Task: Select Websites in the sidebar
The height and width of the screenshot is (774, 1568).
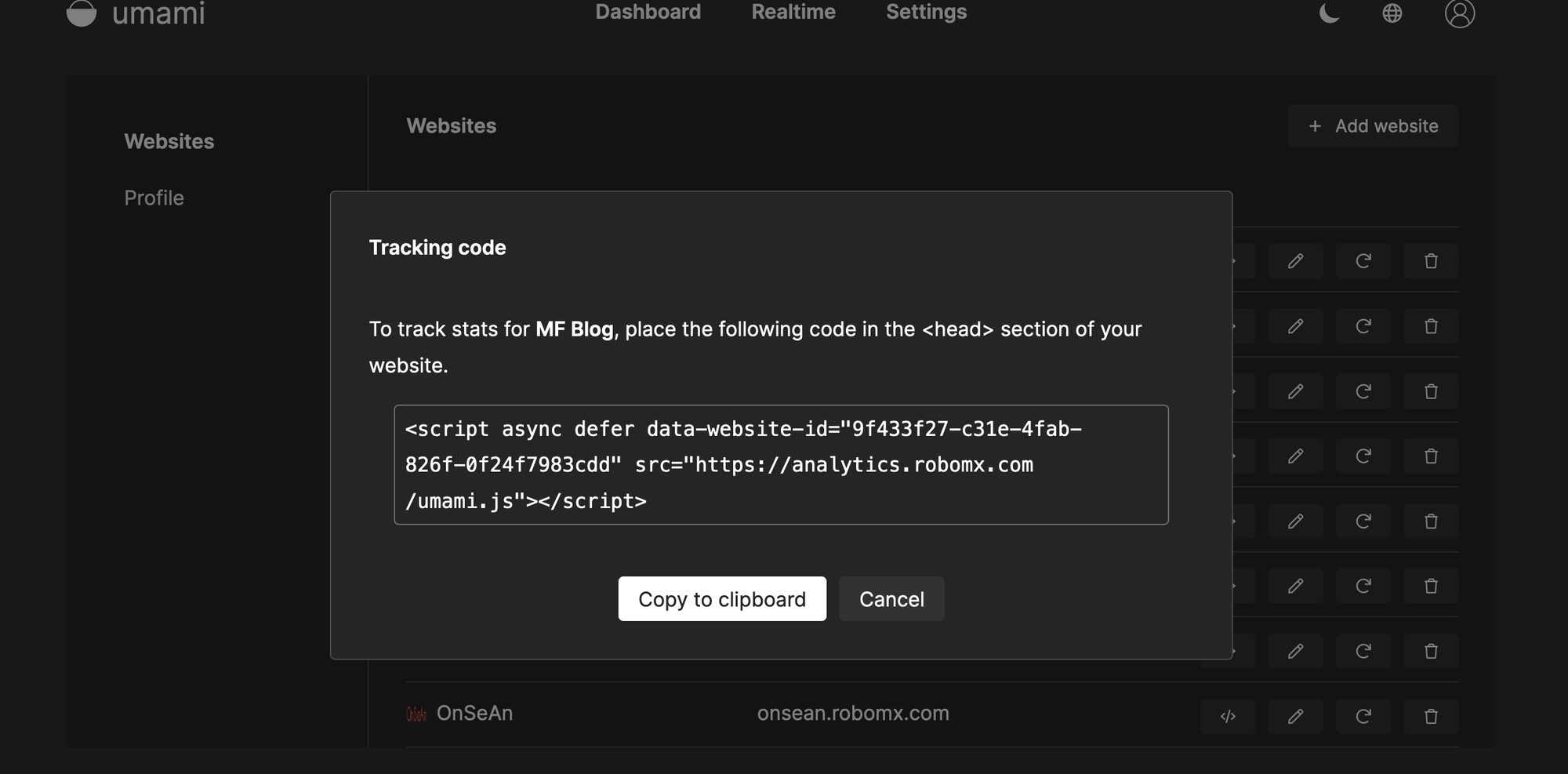Action: click(x=169, y=141)
